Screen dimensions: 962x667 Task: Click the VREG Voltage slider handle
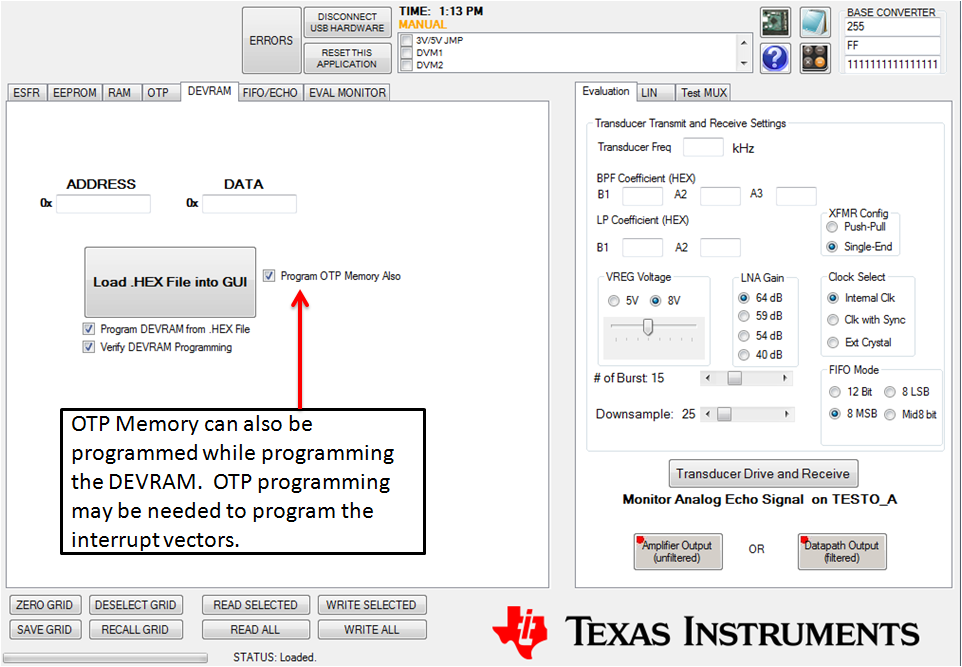(646, 327)
